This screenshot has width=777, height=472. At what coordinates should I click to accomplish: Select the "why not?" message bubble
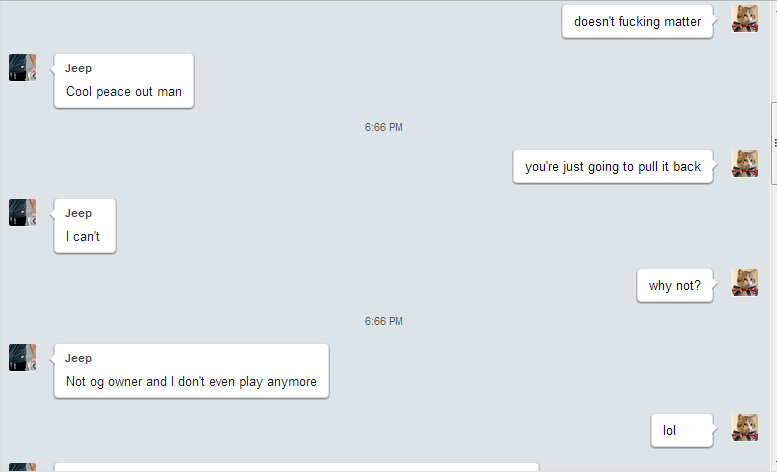675,286
